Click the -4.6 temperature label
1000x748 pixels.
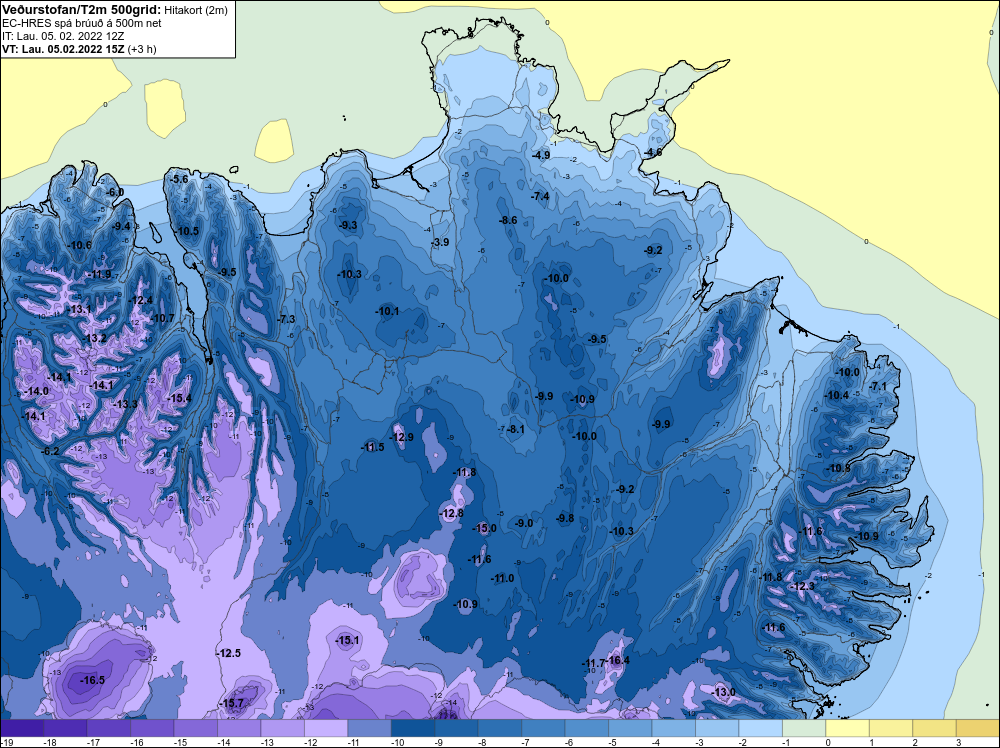[653, 152]
